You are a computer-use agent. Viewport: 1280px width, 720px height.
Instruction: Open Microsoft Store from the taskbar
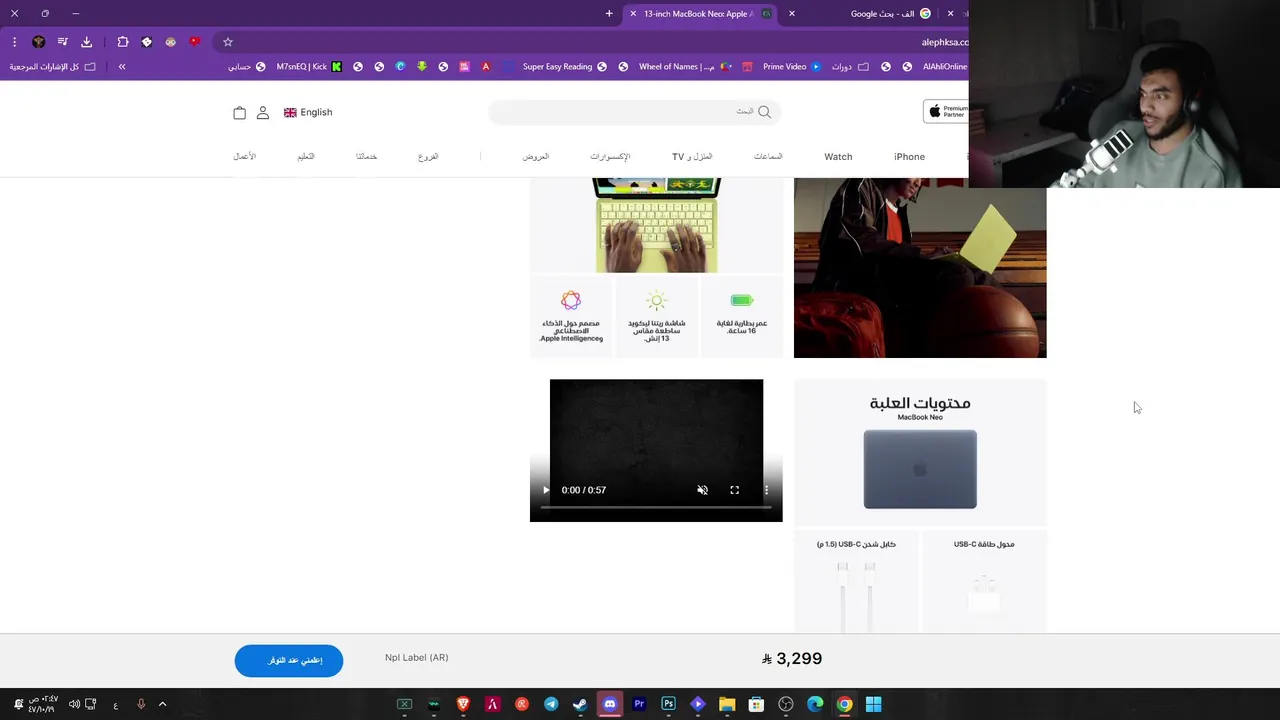pyautogui.click(x=756, y=704)
